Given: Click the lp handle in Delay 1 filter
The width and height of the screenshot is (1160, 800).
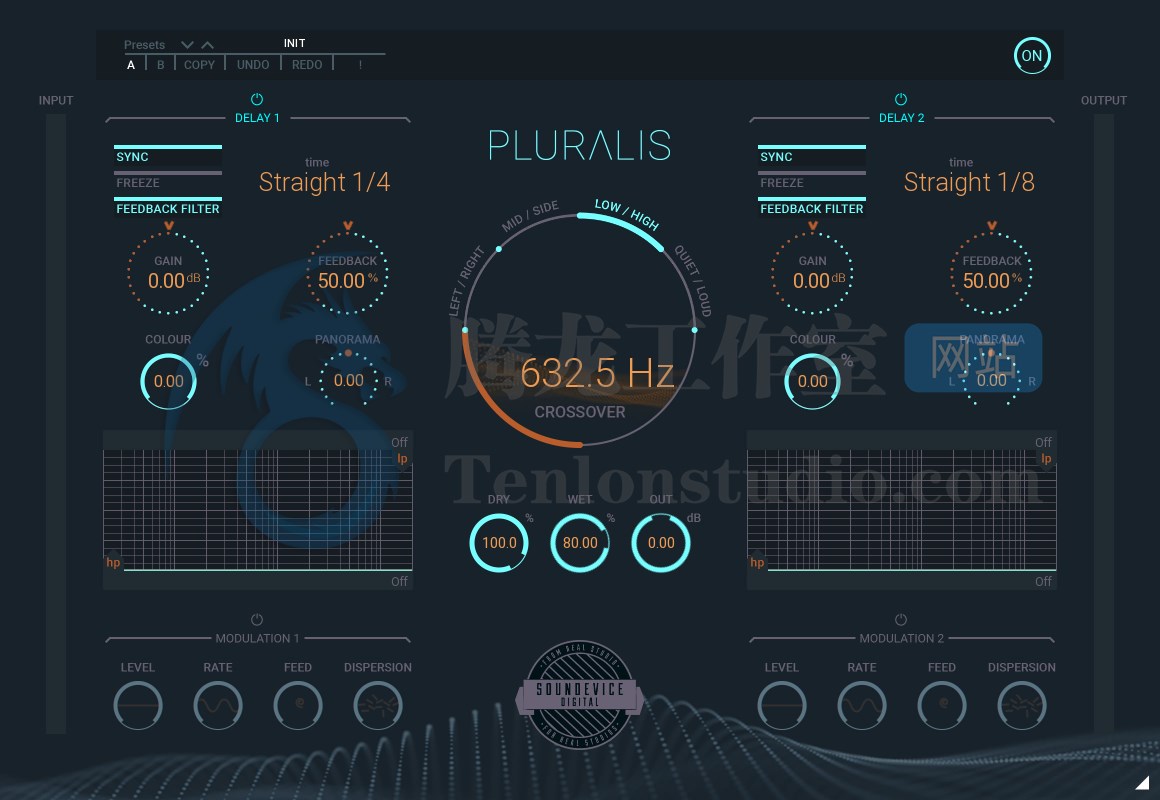Looking at the screenshot, I should [402, 459].
